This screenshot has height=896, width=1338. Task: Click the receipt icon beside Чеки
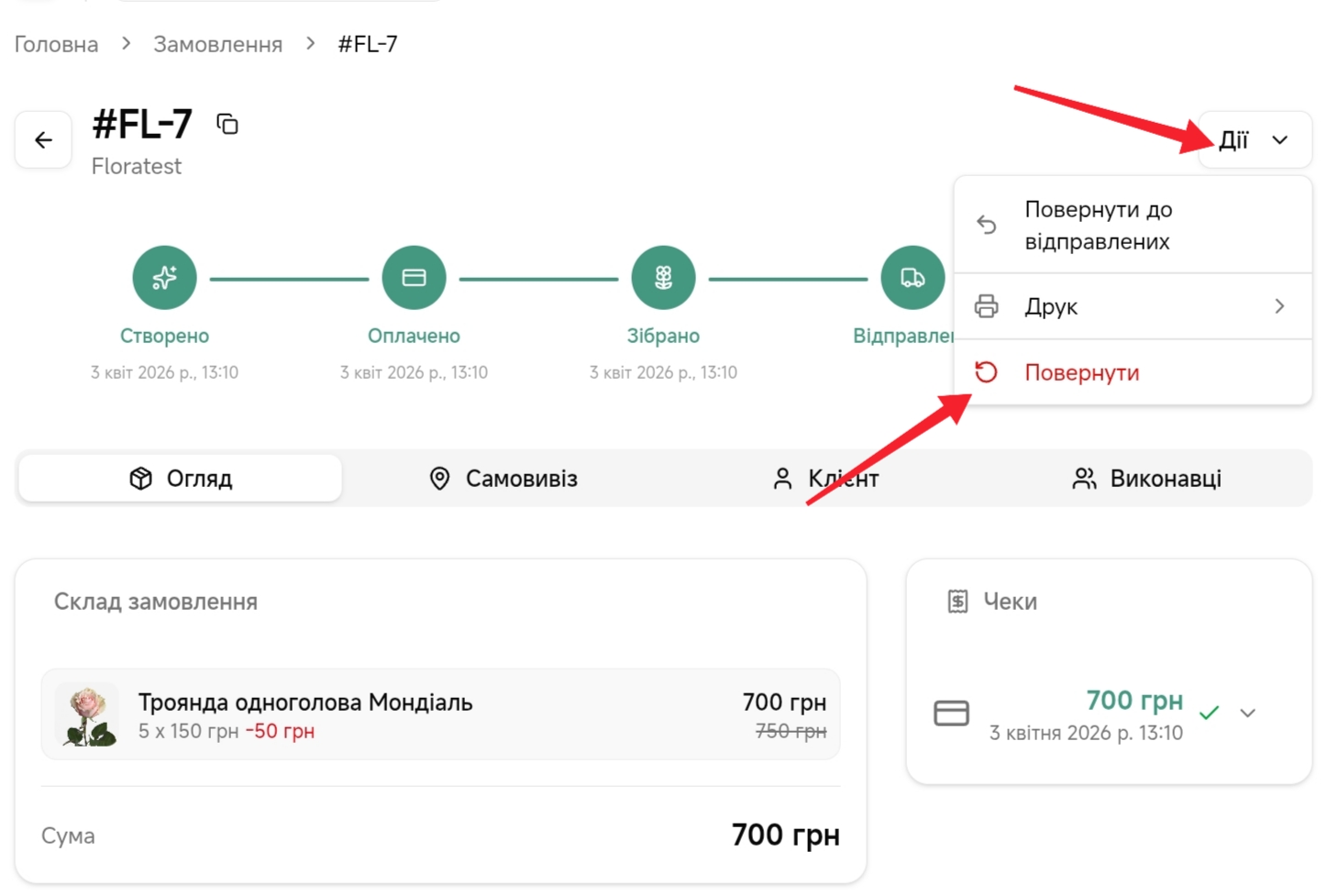coord(957,602)
